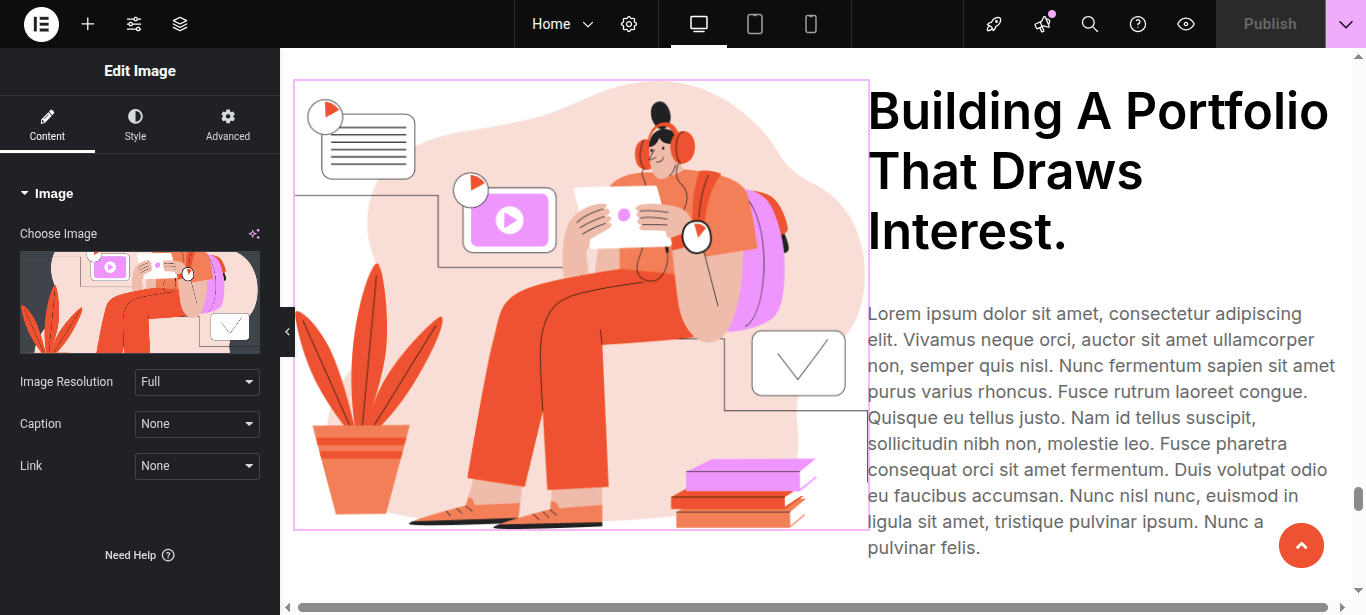
Task: Click the help question mark icon
Action: click(x=1138, y=24)
